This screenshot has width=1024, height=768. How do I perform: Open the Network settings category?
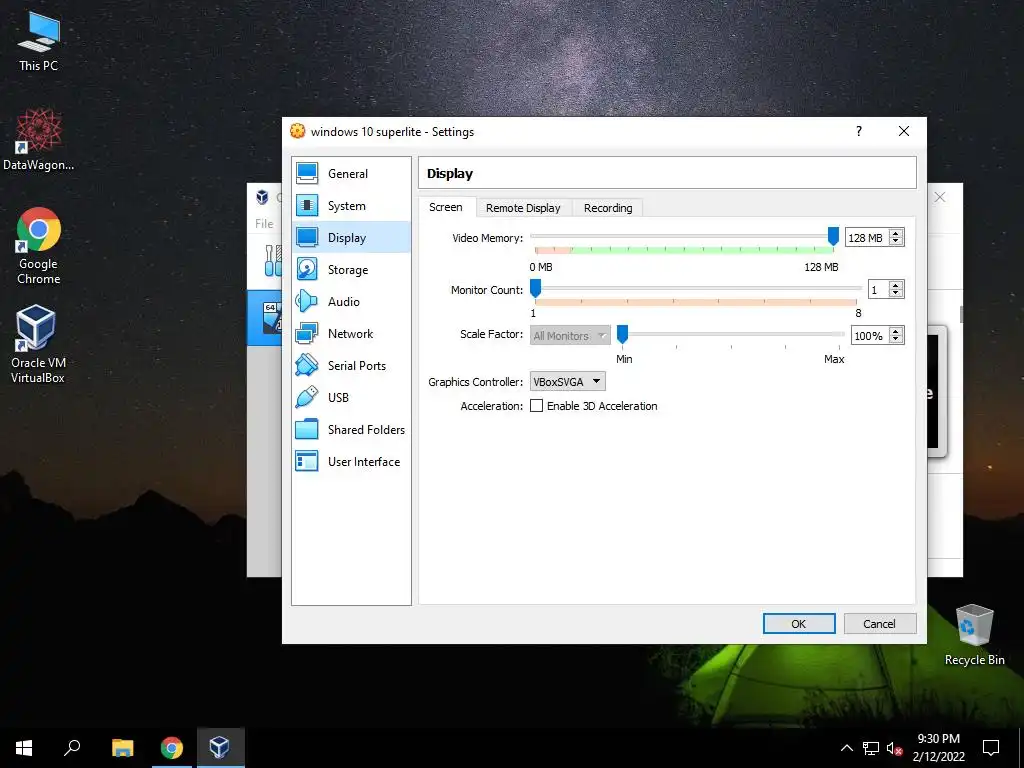[351, 334]
